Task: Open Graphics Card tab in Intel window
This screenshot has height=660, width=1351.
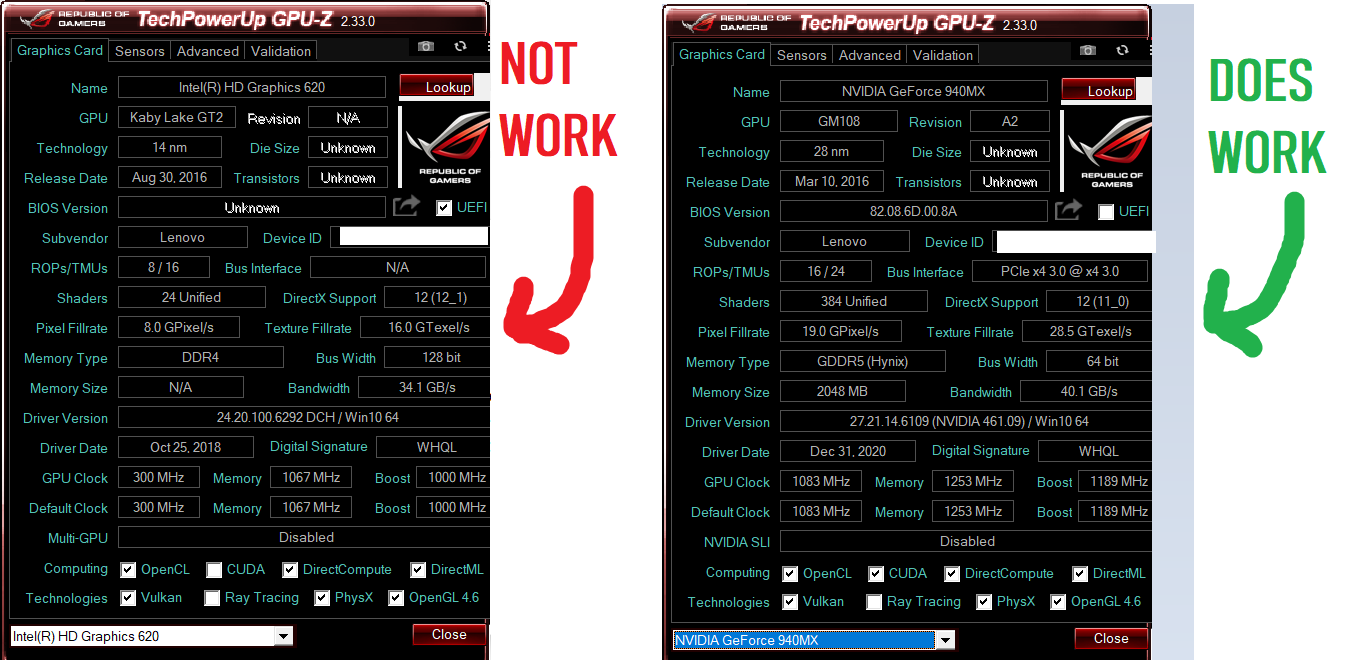Action: click(x=60, y=50)
